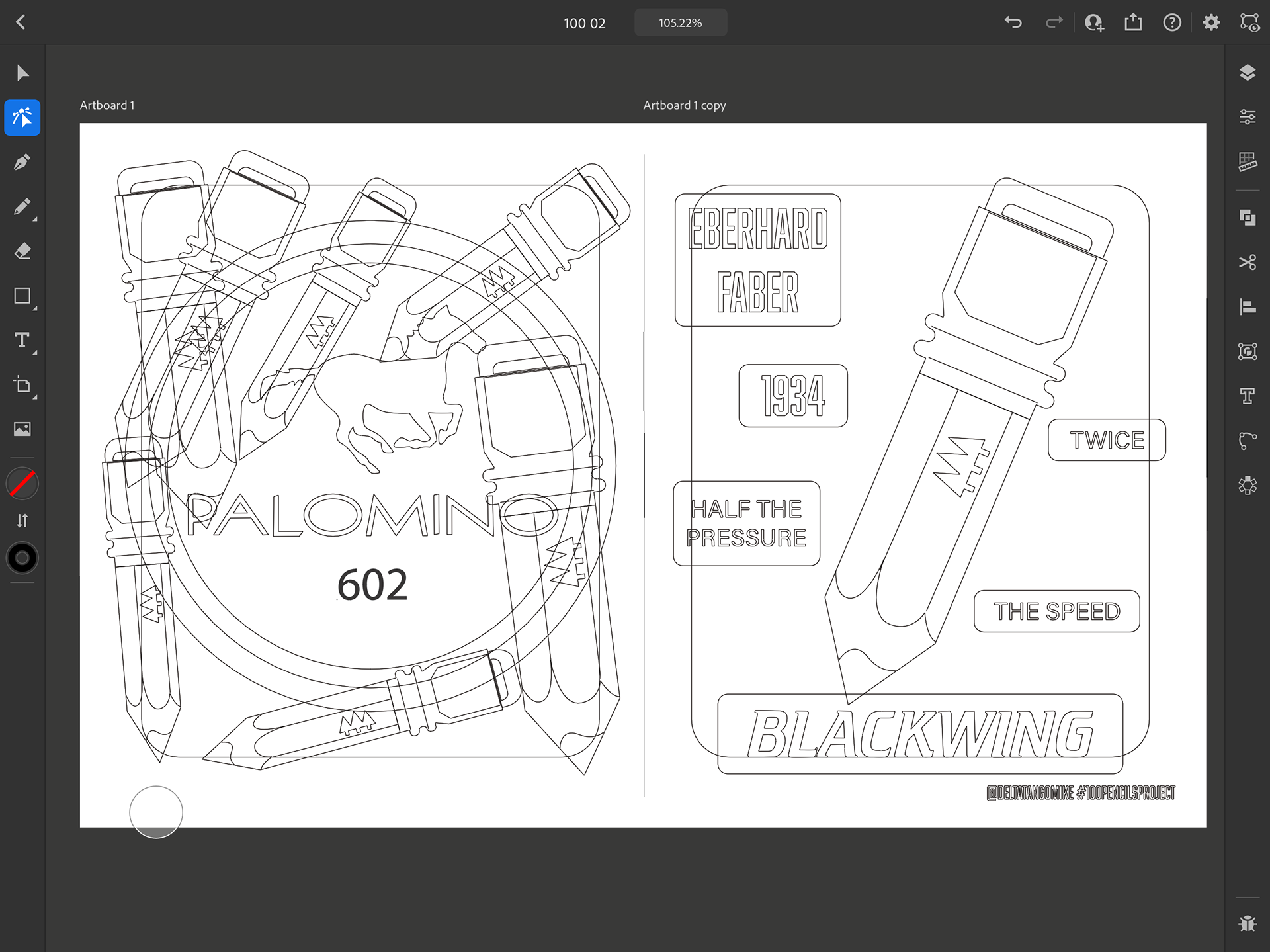The image size is (1270, 952).
Task: Open the Align panel
Action: (x=1248, y=307)
